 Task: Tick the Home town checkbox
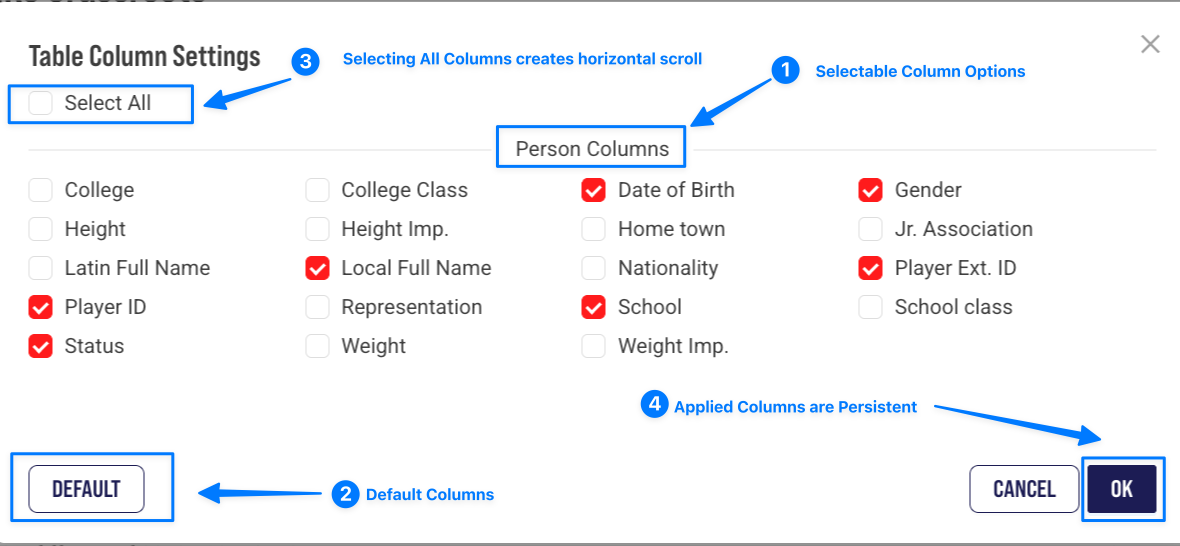(x=594, y=229)
